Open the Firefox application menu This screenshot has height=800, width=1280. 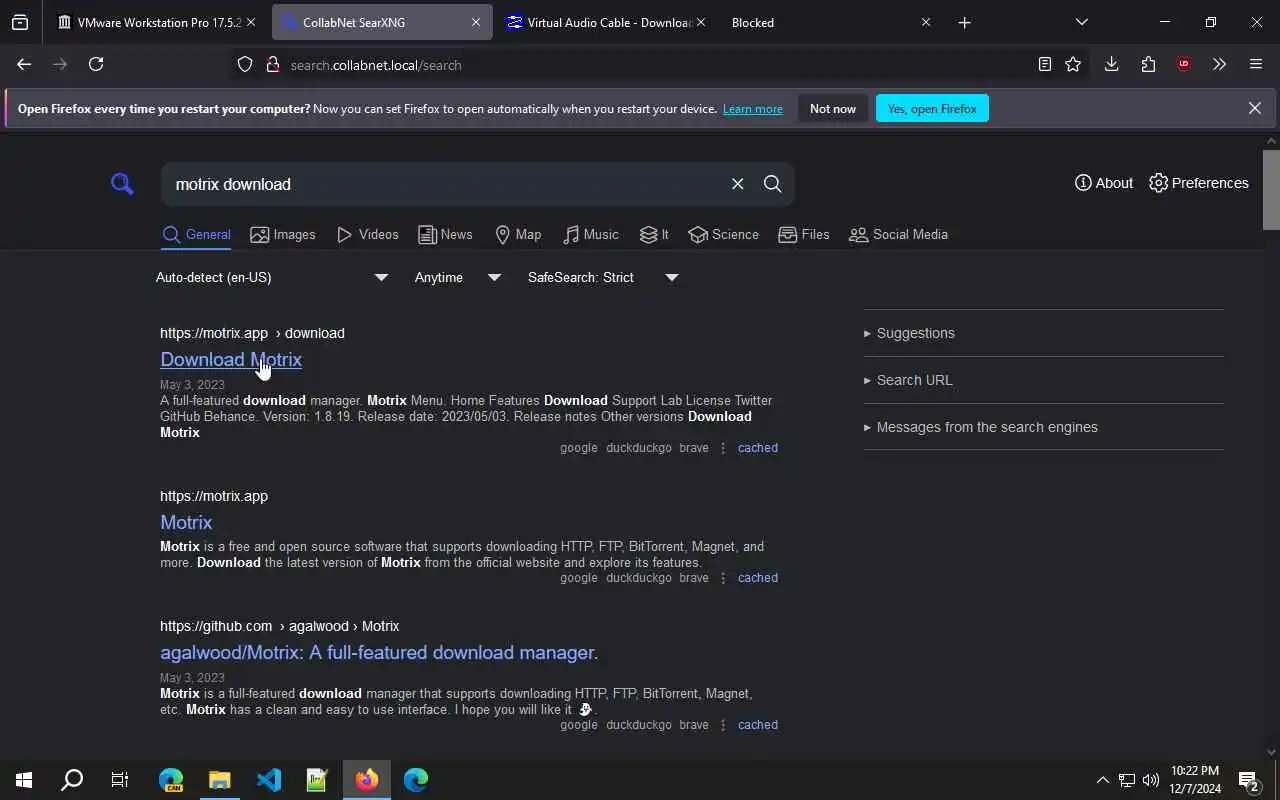pyautogui.click(x=1256, y=64)
